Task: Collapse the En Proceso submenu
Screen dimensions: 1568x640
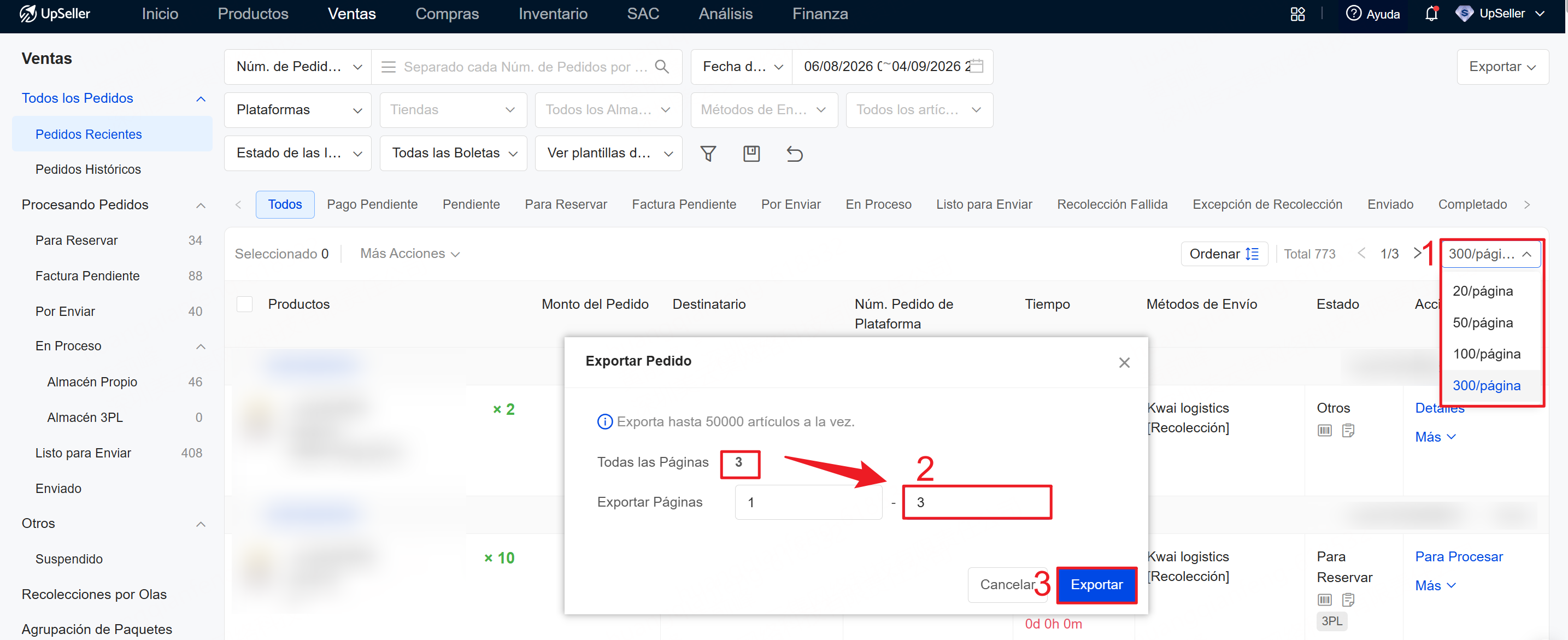Action: coord(200,347)
